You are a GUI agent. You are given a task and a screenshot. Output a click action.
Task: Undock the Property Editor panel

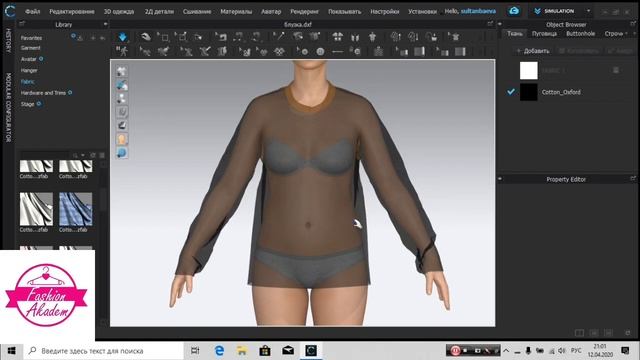coord(633,179)
